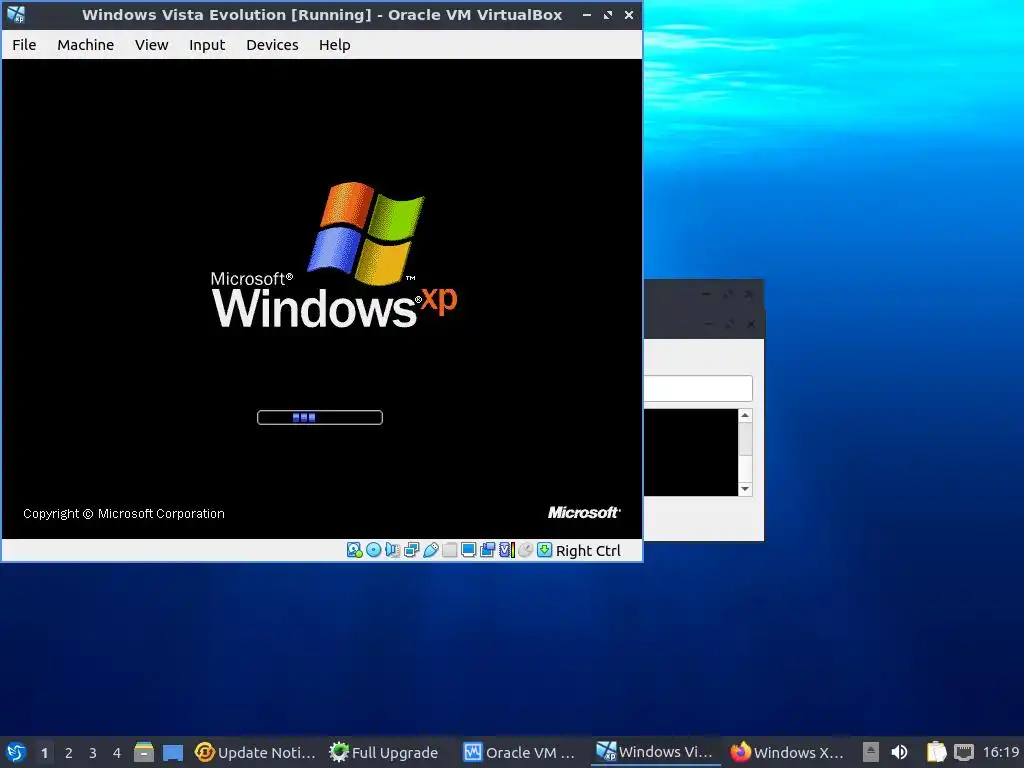Switch to desktop 3 in the pager
Image resolution: width=1024 pixels, height=768 pixels.
click(93, 753)
